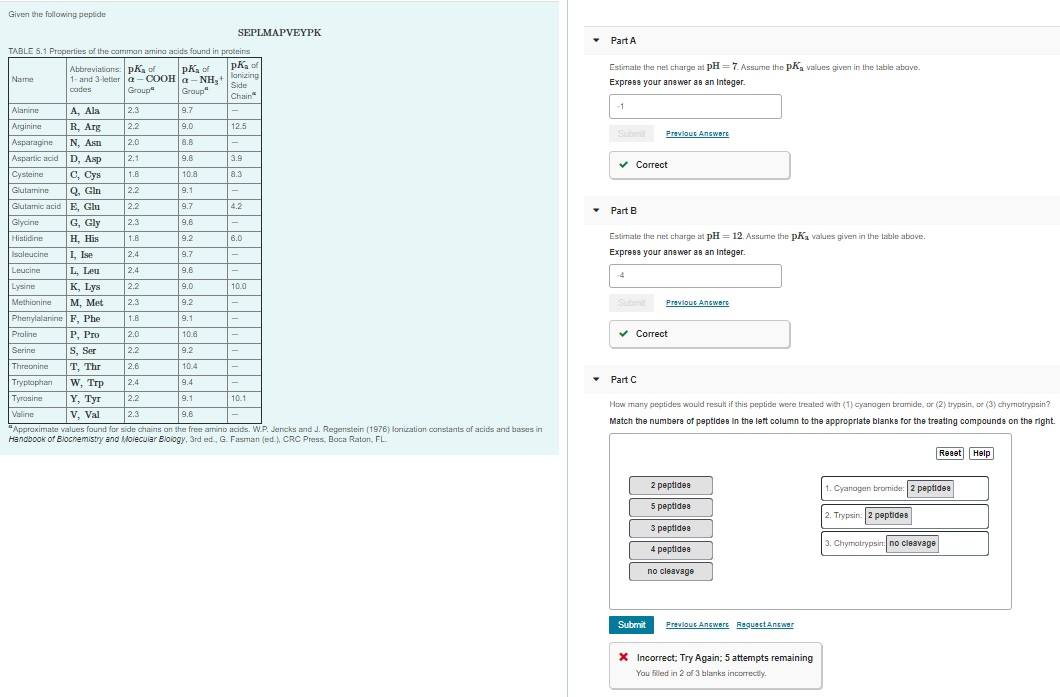Screen dimensions: 1060x697
Task: Click the Cyanogen bromide answer blank
Action: point(932,488)
